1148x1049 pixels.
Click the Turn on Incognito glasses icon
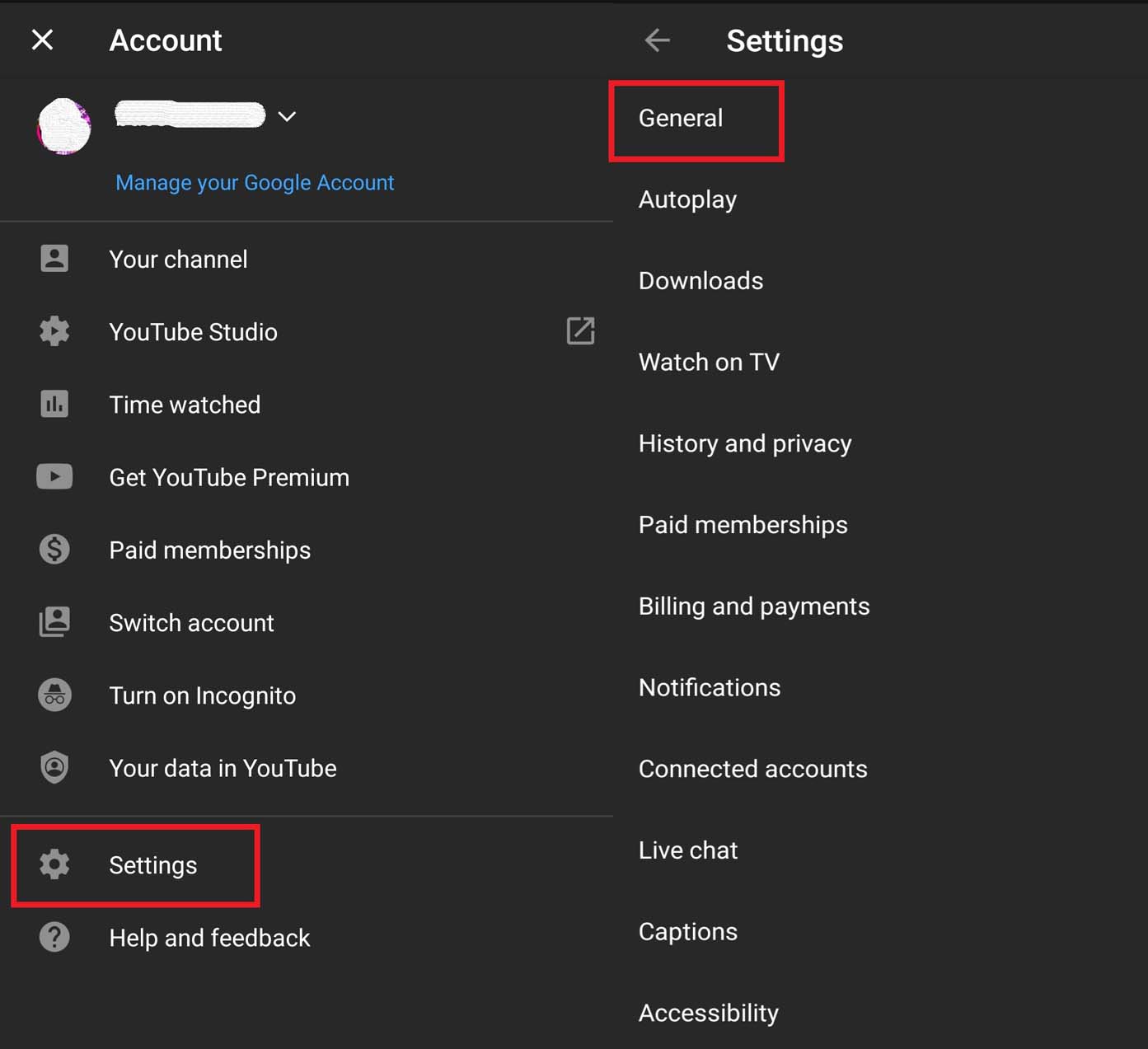tap(54, 695)
